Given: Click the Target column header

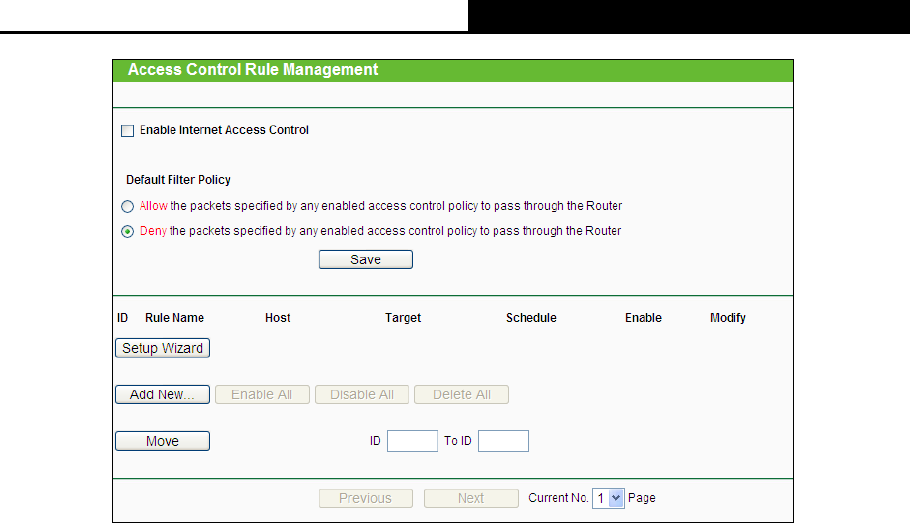Looking at the screenshot, I should (403, 318).
